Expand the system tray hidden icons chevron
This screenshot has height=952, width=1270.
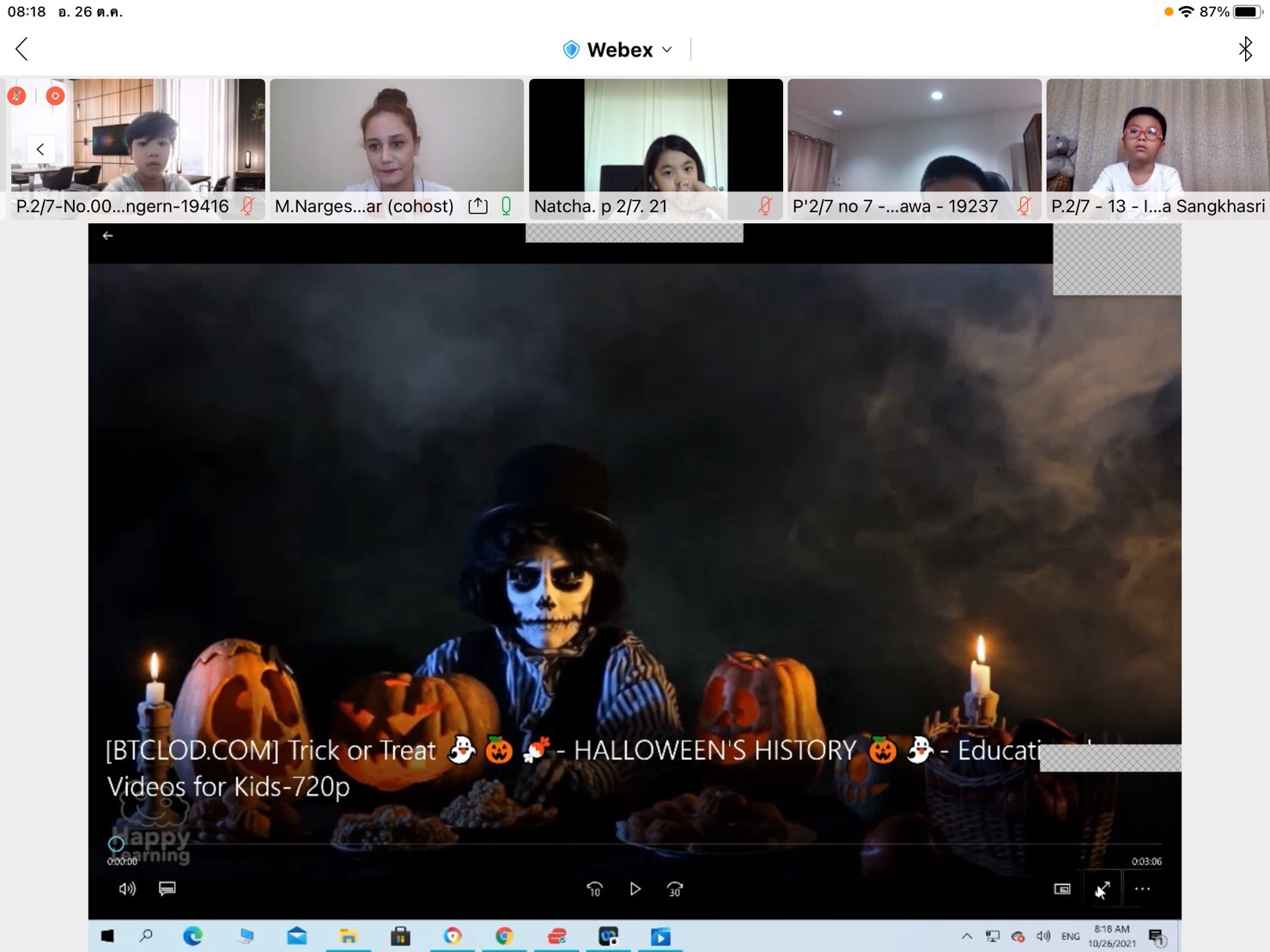click(x=967, y=937)
